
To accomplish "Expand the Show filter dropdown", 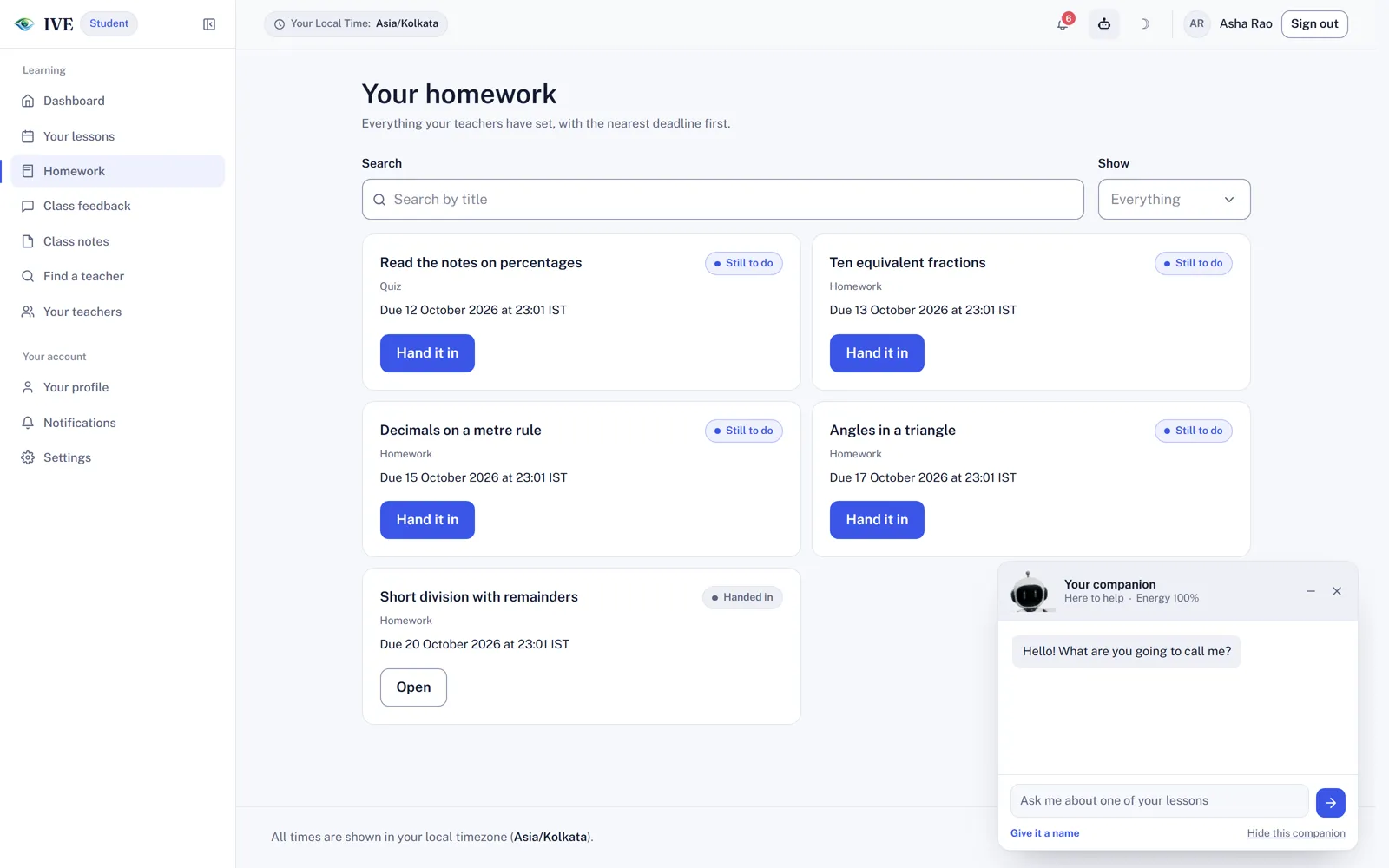I will click(1174, 200).
